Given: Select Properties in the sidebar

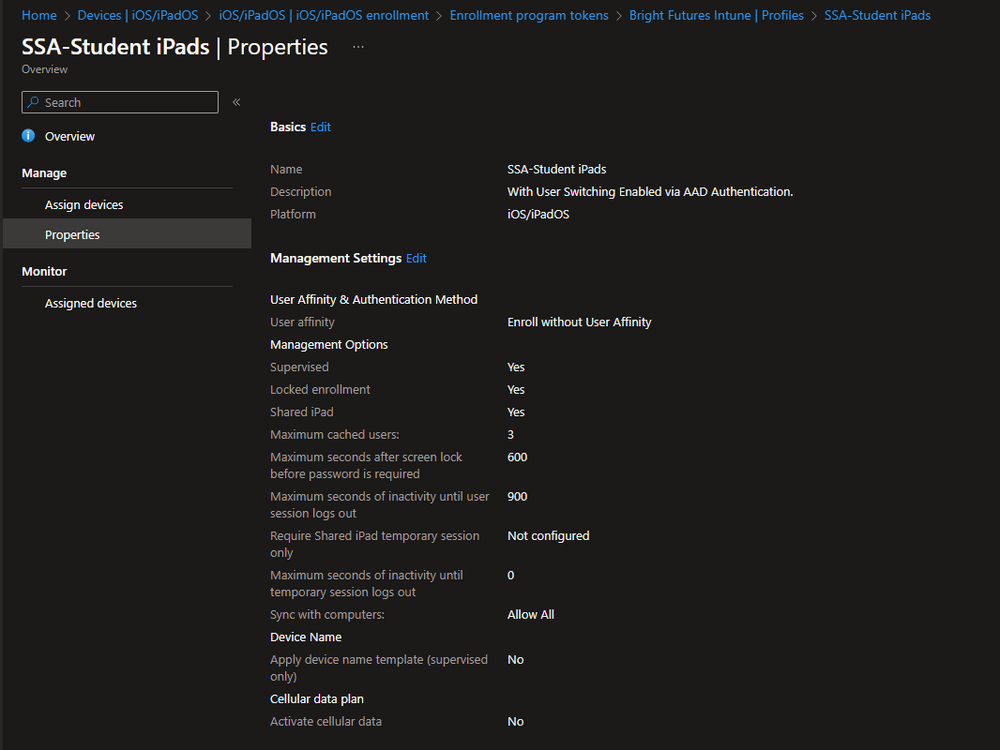Looking at the screenshot, I should coord(127,234).
